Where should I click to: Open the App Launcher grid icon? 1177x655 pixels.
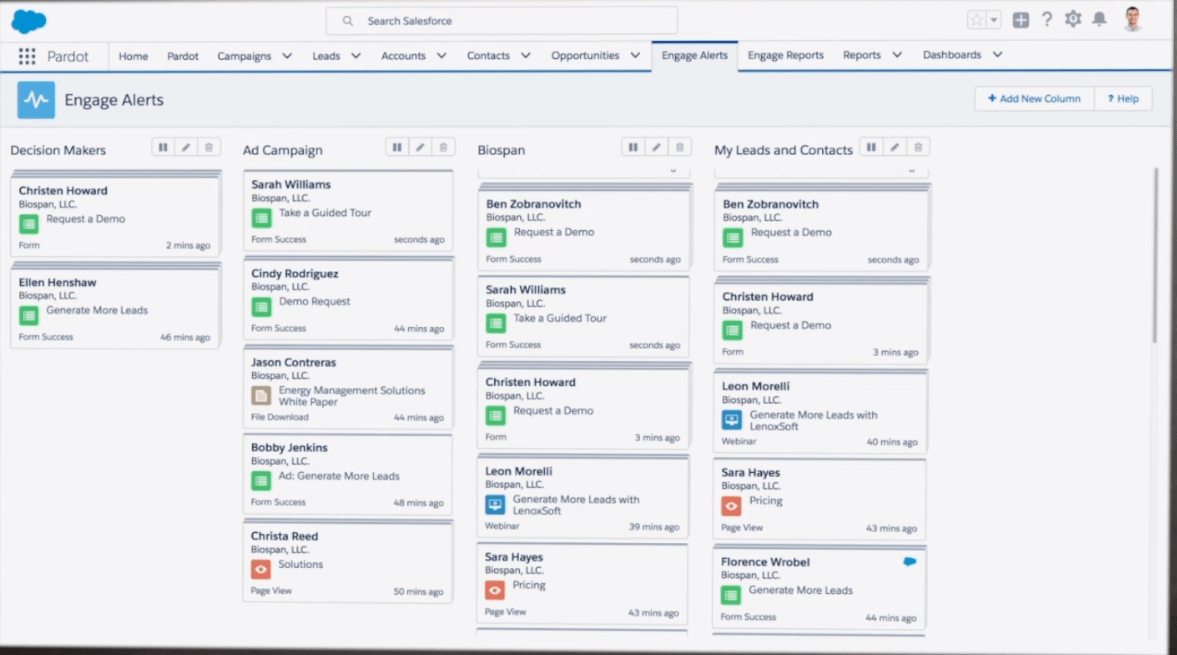[x=27, y=56]
